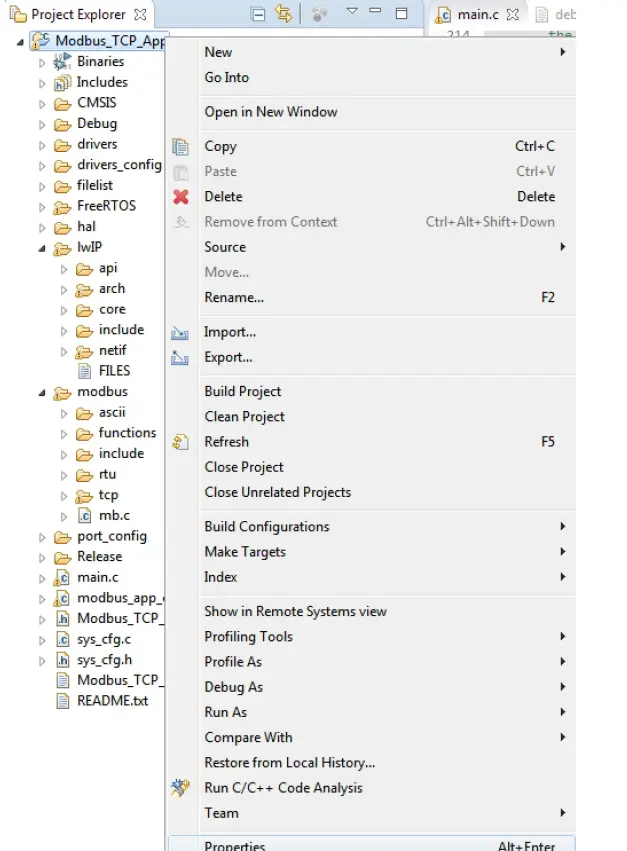Open the Project Explorer View Menu arrow

pos(352,12)
